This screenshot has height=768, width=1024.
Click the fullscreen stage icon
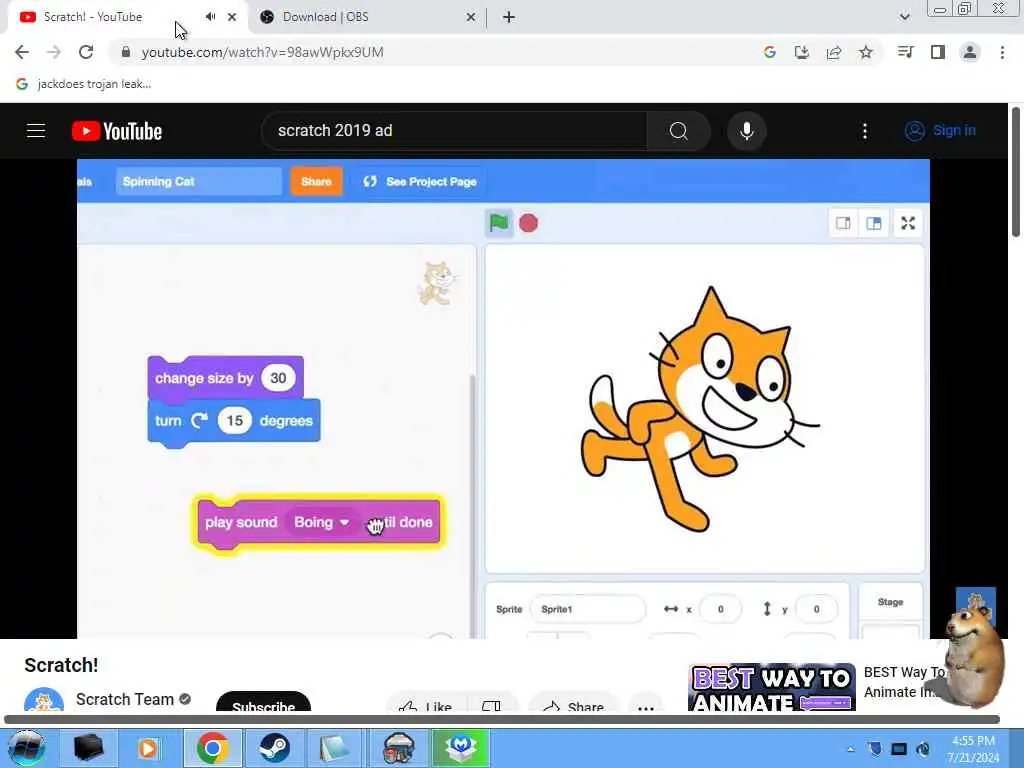click(908, 223)
